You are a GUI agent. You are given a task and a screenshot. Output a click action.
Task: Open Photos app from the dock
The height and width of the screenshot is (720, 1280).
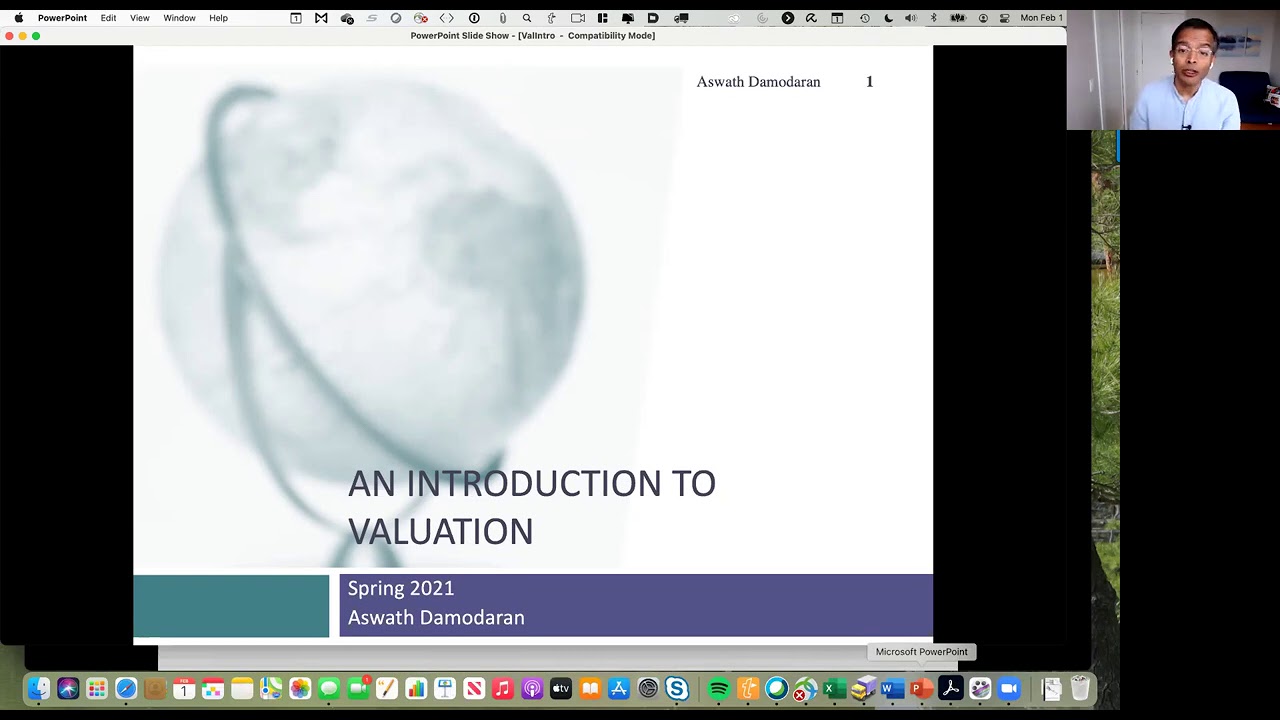(300, 689)
